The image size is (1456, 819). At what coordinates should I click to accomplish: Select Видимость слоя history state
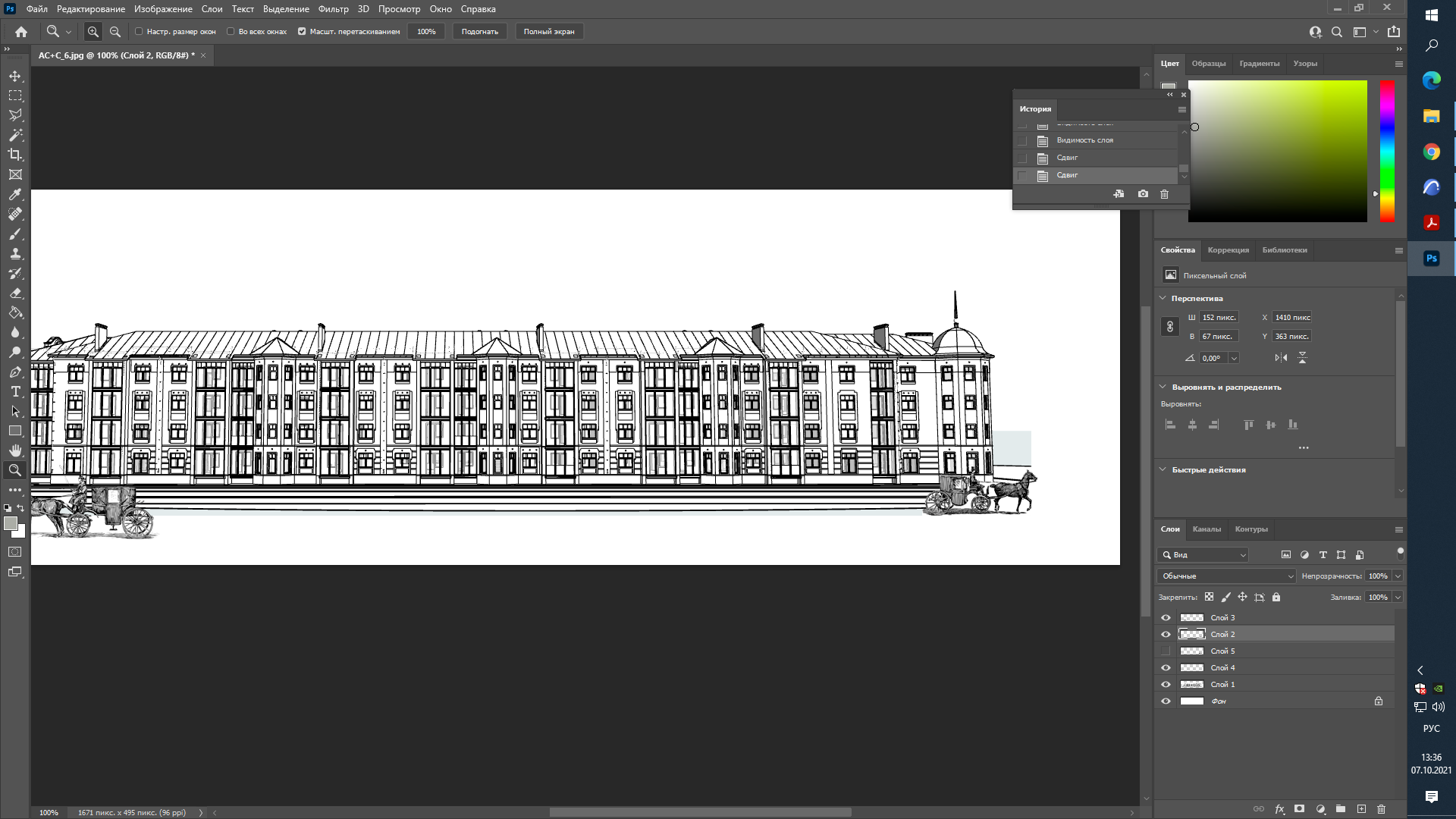[x=1097, y=140]
